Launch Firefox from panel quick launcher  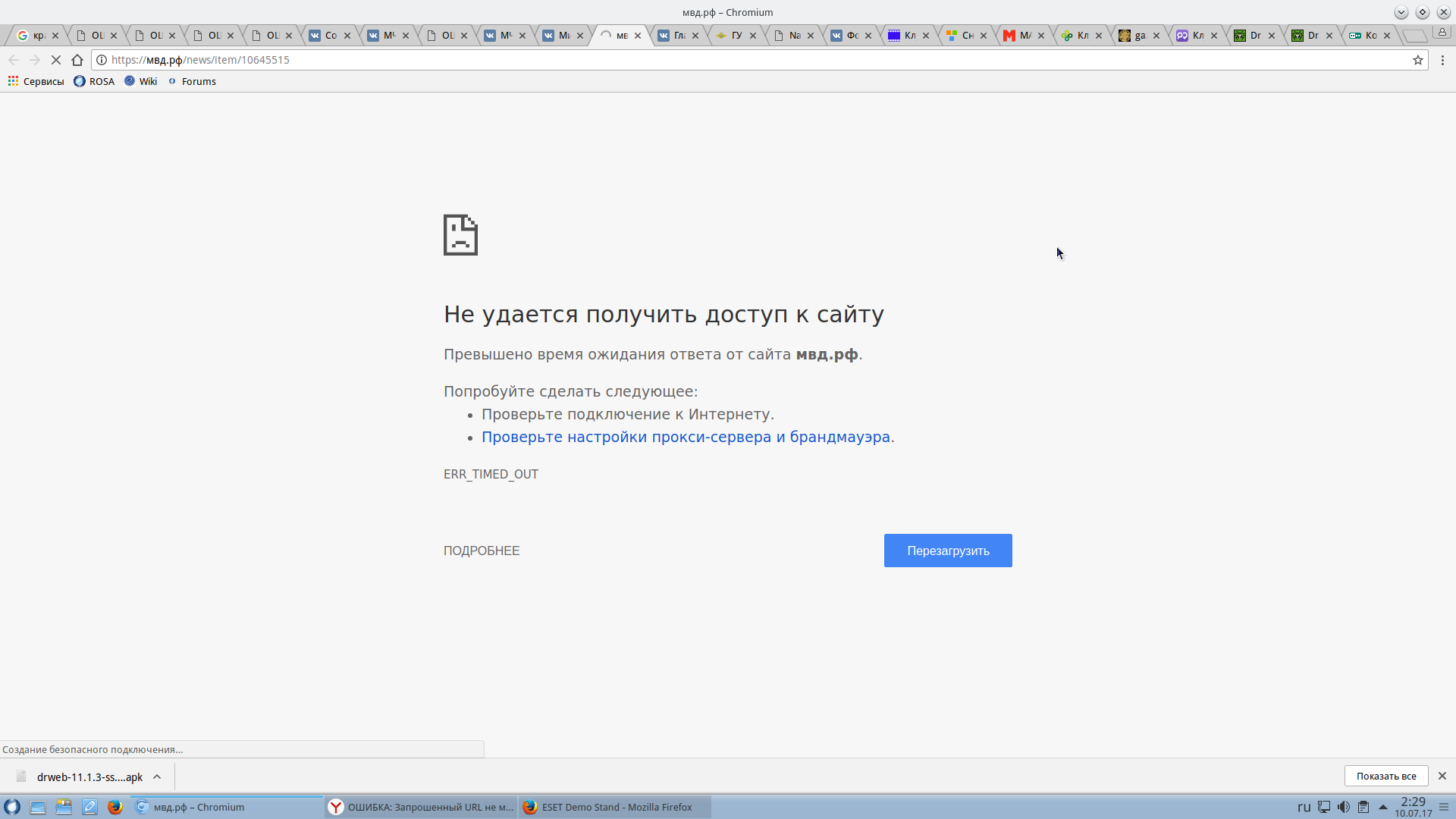pyautogui.click(x=115, y=807)
